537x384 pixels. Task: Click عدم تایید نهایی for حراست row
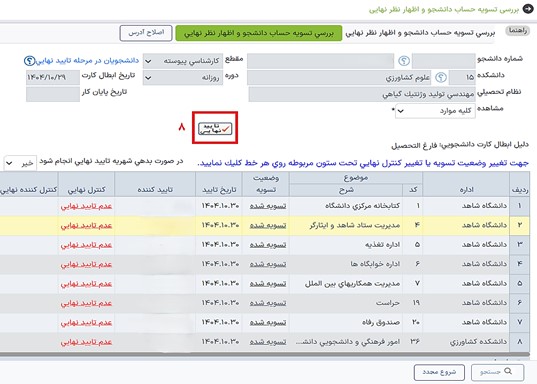86,303
